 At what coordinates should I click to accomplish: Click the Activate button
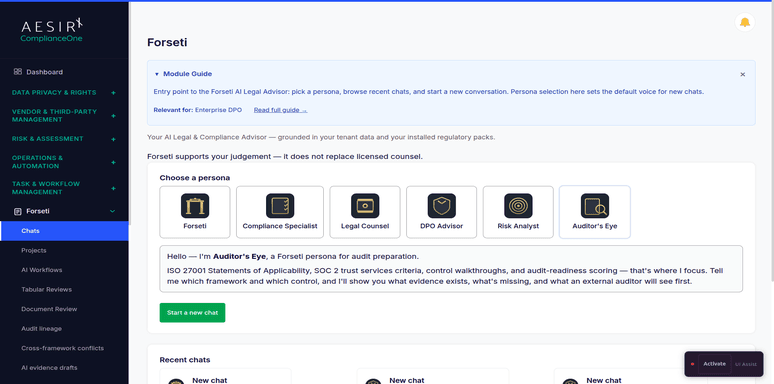coord(714,364)
